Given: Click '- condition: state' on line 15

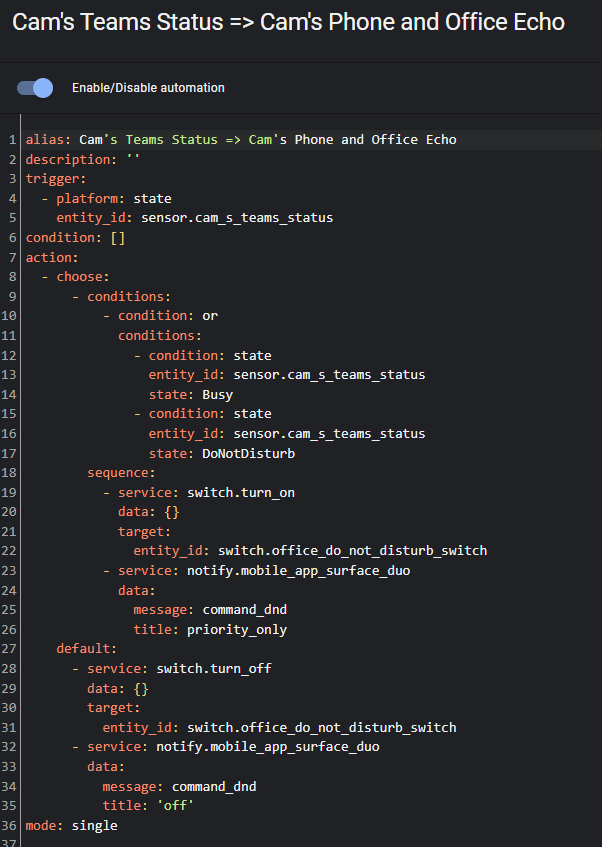Looking at the screenshot, I should (203, 414).
